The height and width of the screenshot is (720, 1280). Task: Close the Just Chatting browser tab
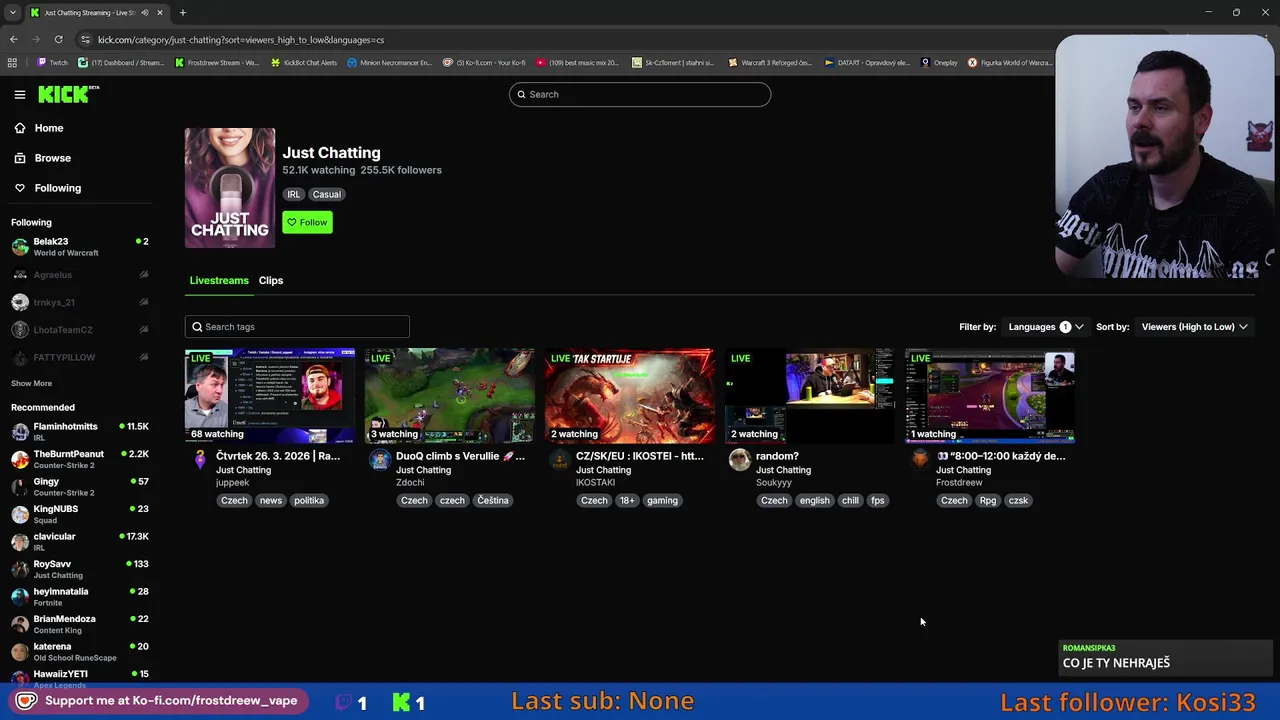159,12
